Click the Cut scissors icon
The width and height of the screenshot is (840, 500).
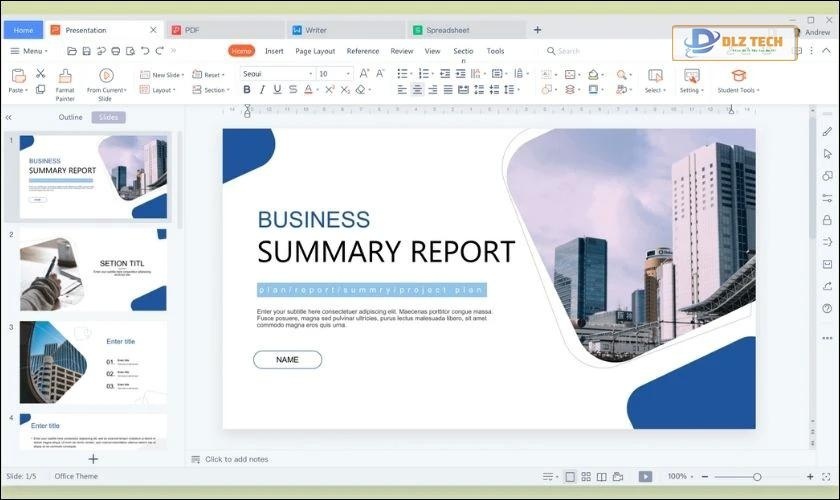point(41,73)
